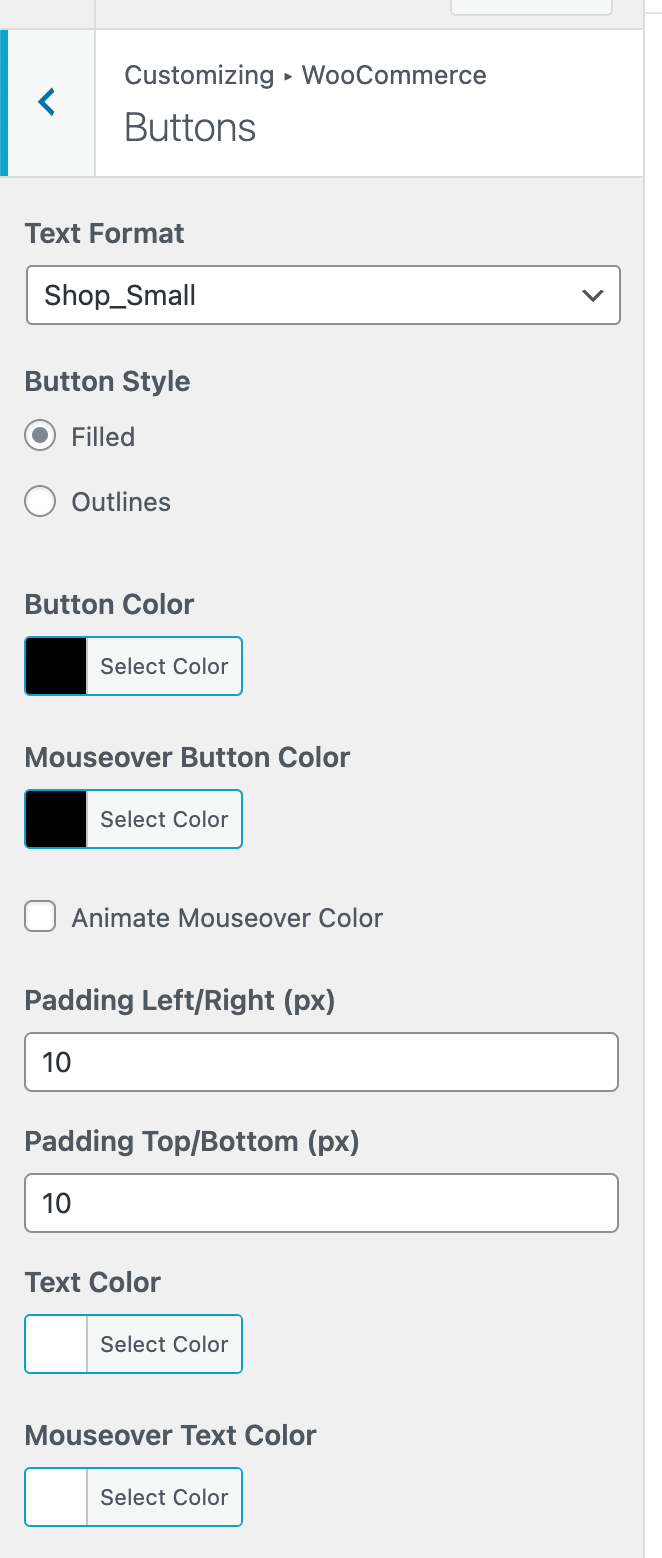
Task: Click the Animate Mouseover Color label
Action: pos(227,918)
